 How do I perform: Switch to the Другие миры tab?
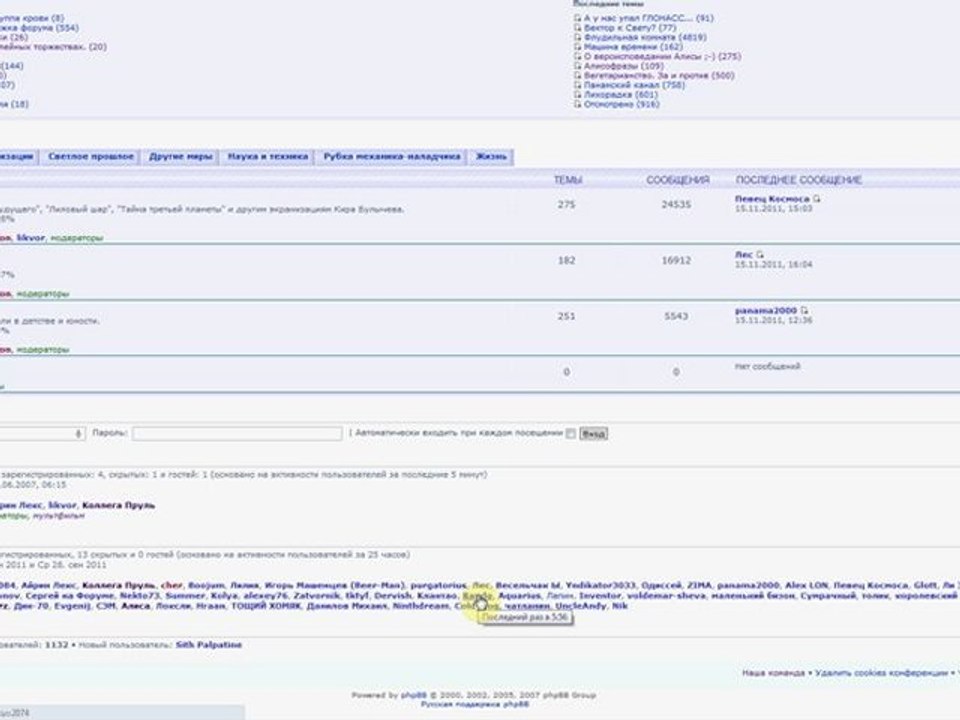pos(181,157)
